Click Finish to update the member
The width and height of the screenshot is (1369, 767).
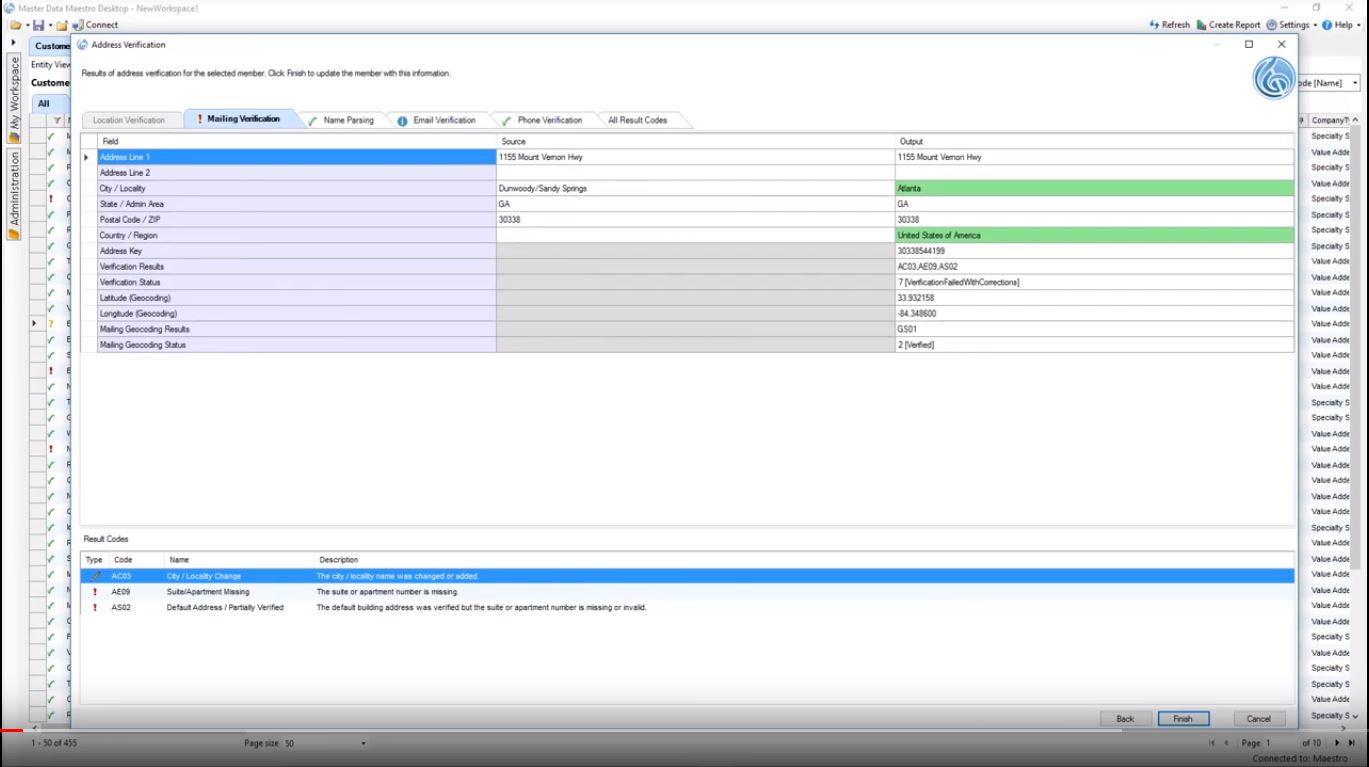(1183, 719)
